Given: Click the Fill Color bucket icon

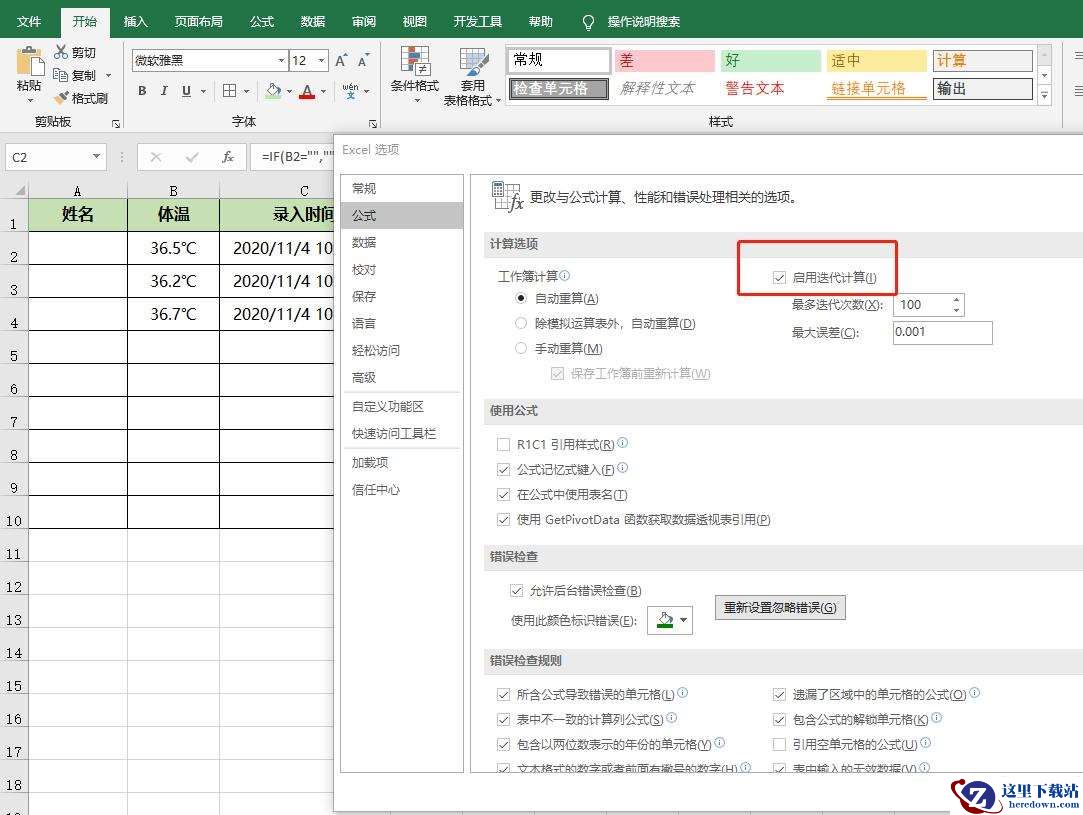Looking at the screenshot, I should click(274, 90).
